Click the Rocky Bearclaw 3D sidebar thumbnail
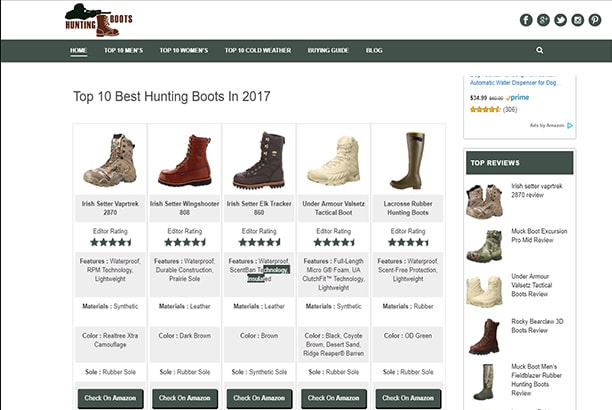Viewport: 612px width, 410px height. (x=484, y=337)
